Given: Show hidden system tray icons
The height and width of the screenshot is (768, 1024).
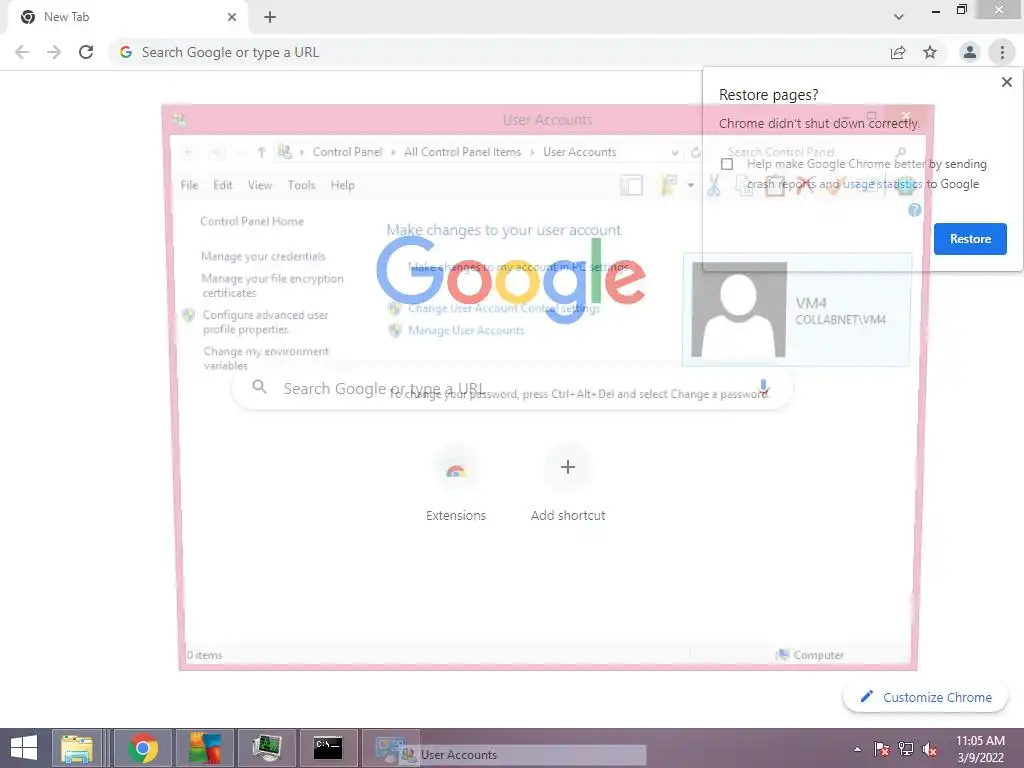Looking at the screenshot, I should [x=857, y=749].
